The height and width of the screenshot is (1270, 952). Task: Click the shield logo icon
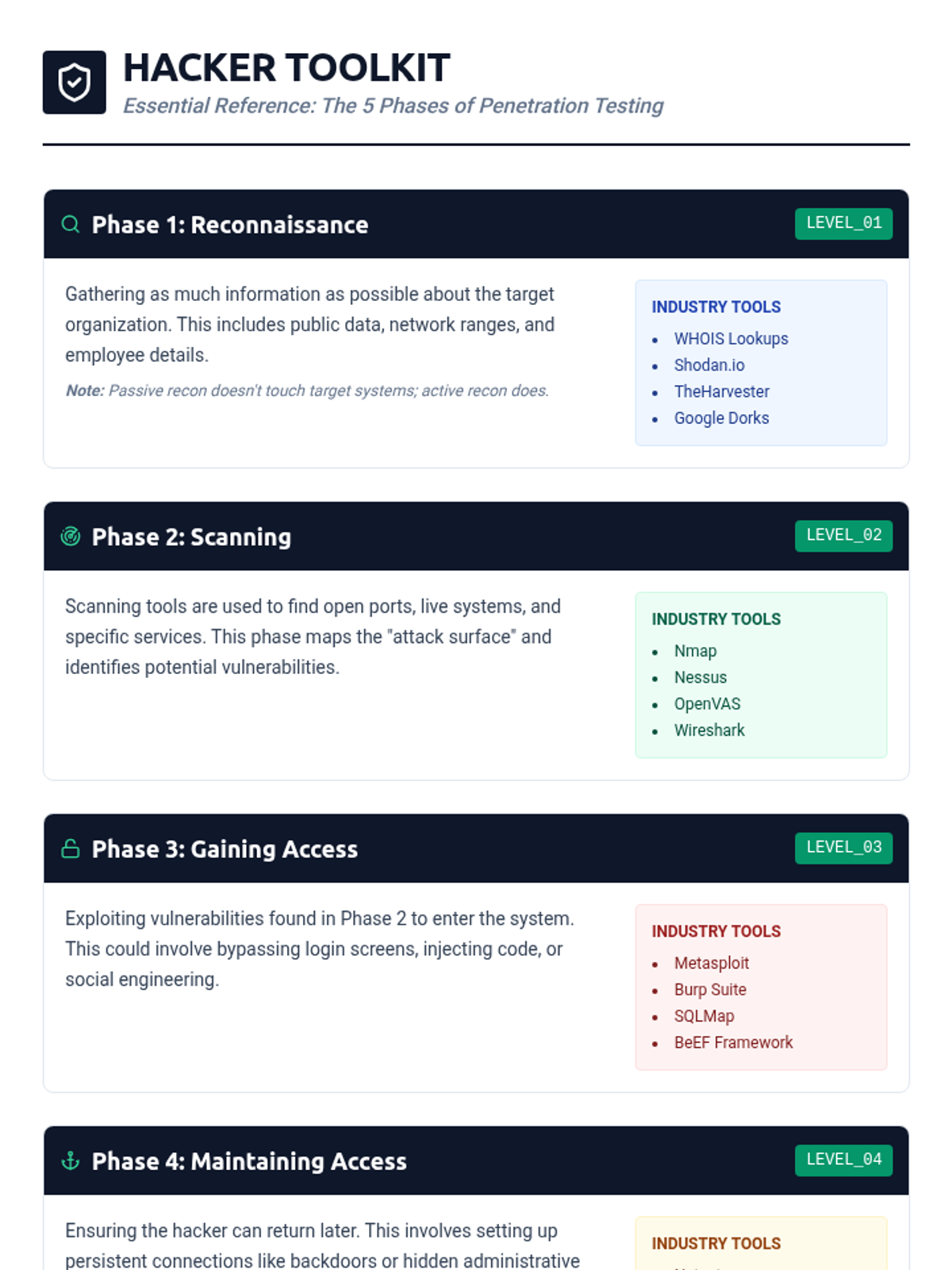[74, 83]
